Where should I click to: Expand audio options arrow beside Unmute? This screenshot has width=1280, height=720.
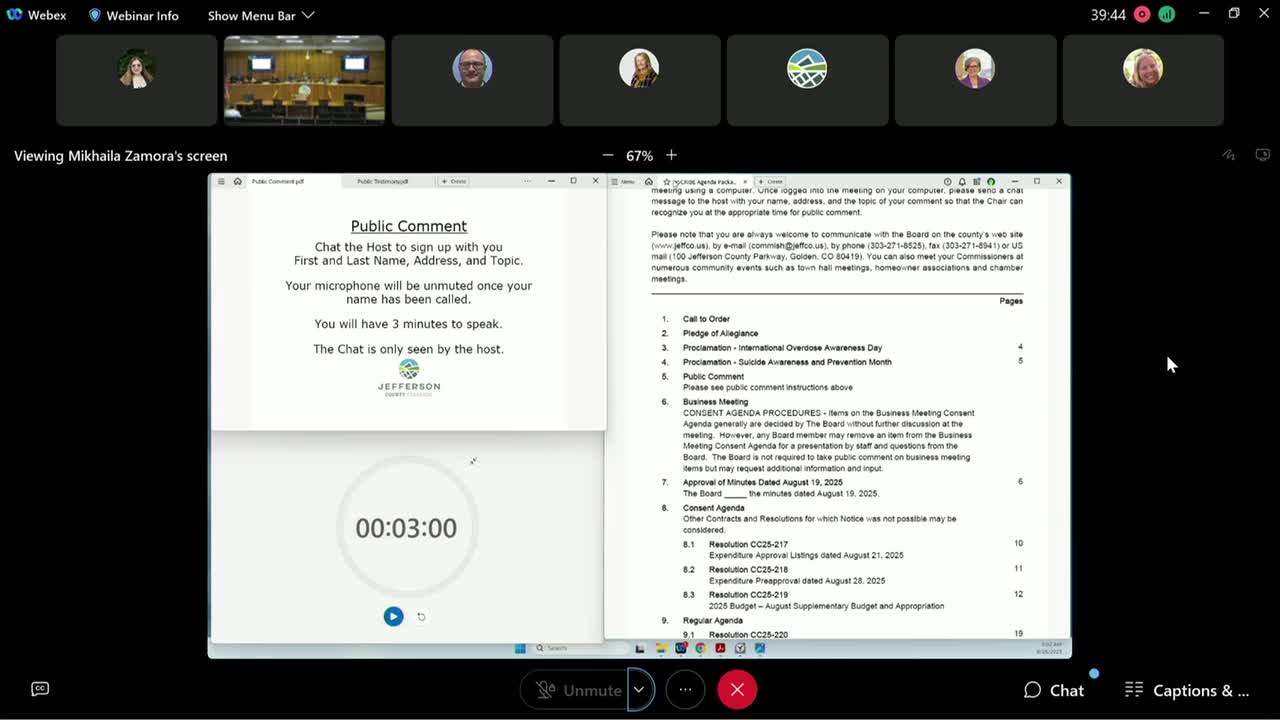point(639,690)
